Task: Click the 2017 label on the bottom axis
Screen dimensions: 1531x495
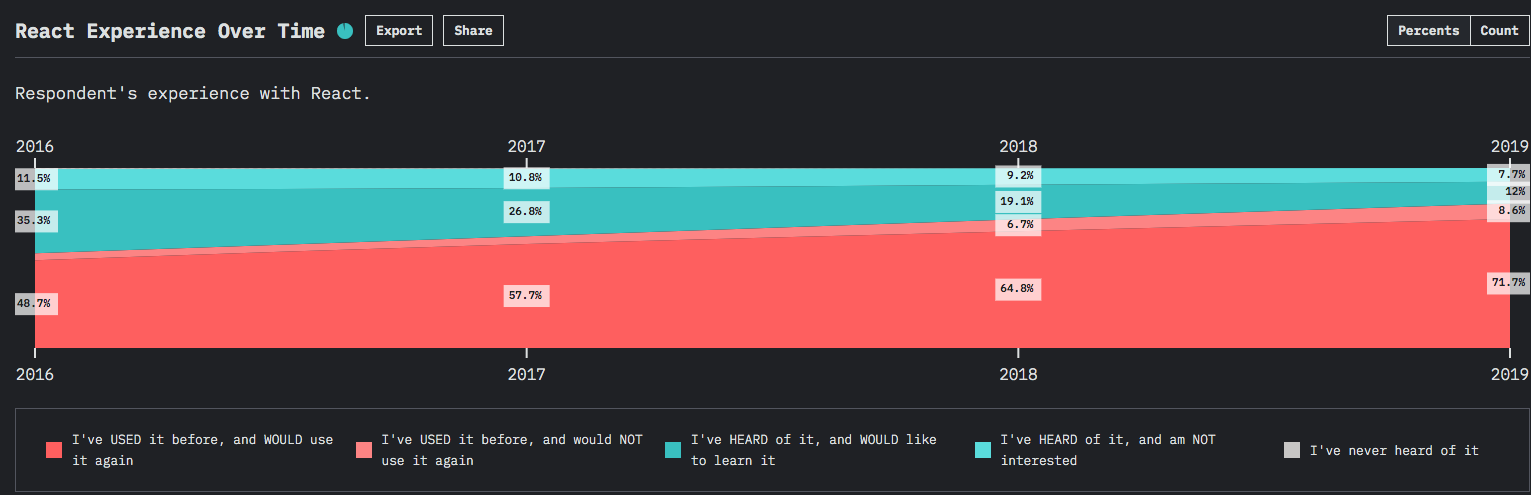Action: (x=527, y=373)
